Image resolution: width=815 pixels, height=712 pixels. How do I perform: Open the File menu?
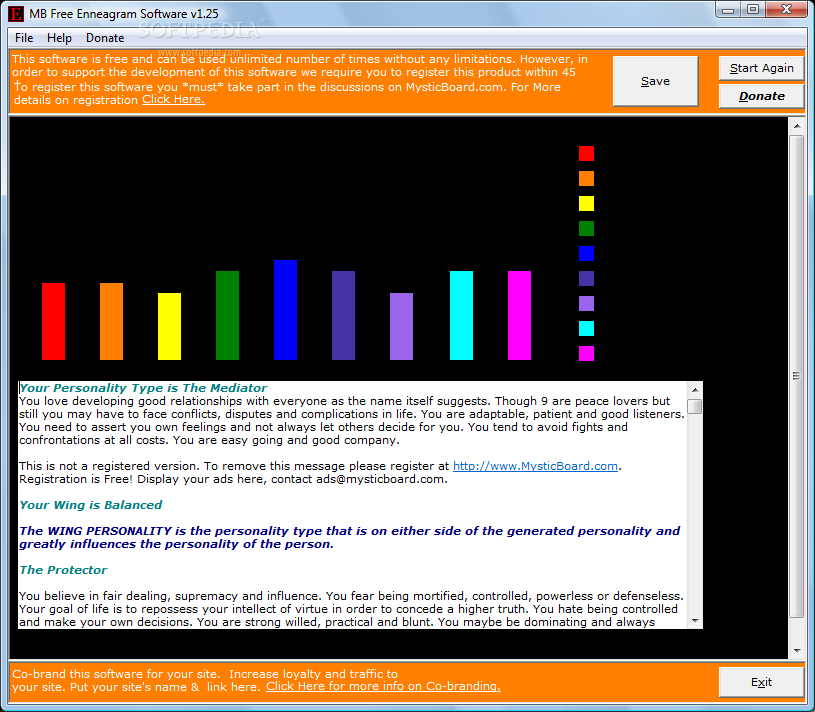(23, 37)
